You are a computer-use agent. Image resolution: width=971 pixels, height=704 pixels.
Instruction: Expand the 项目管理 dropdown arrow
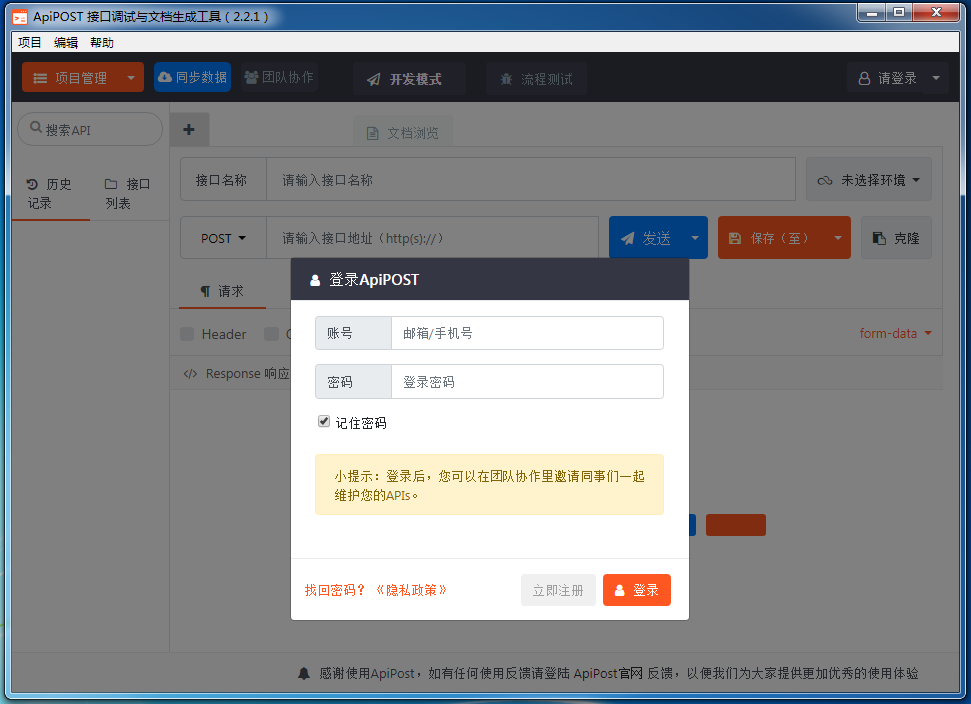[x=131, y=78]
